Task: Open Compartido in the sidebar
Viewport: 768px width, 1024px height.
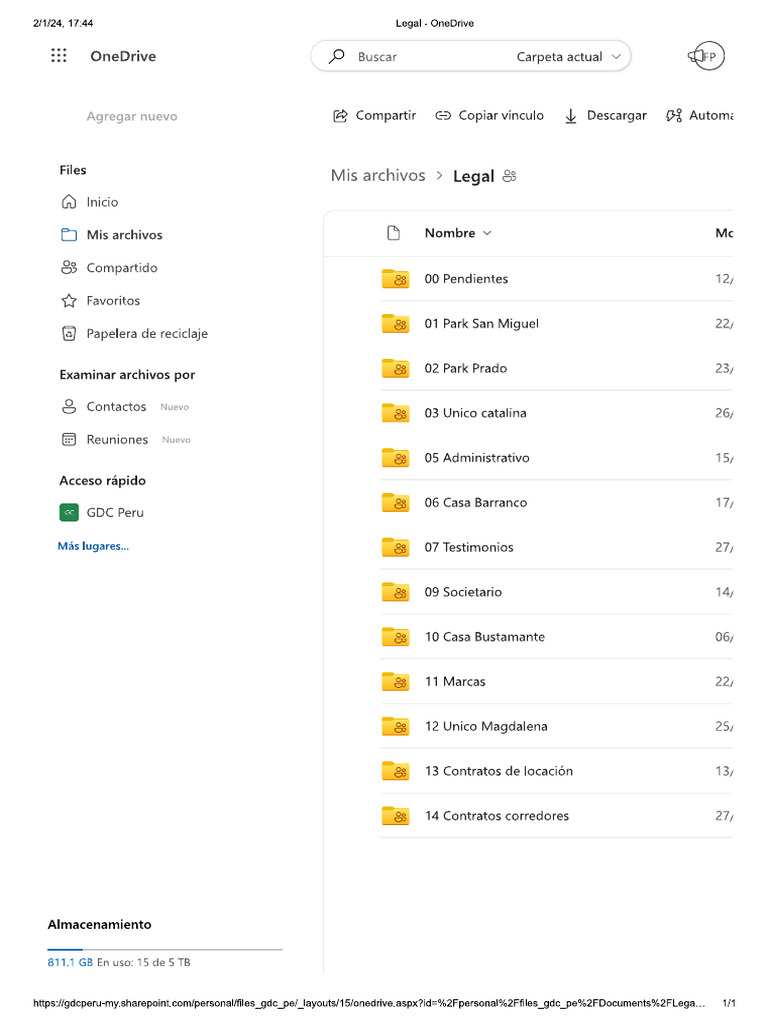Action: (122, 268)
